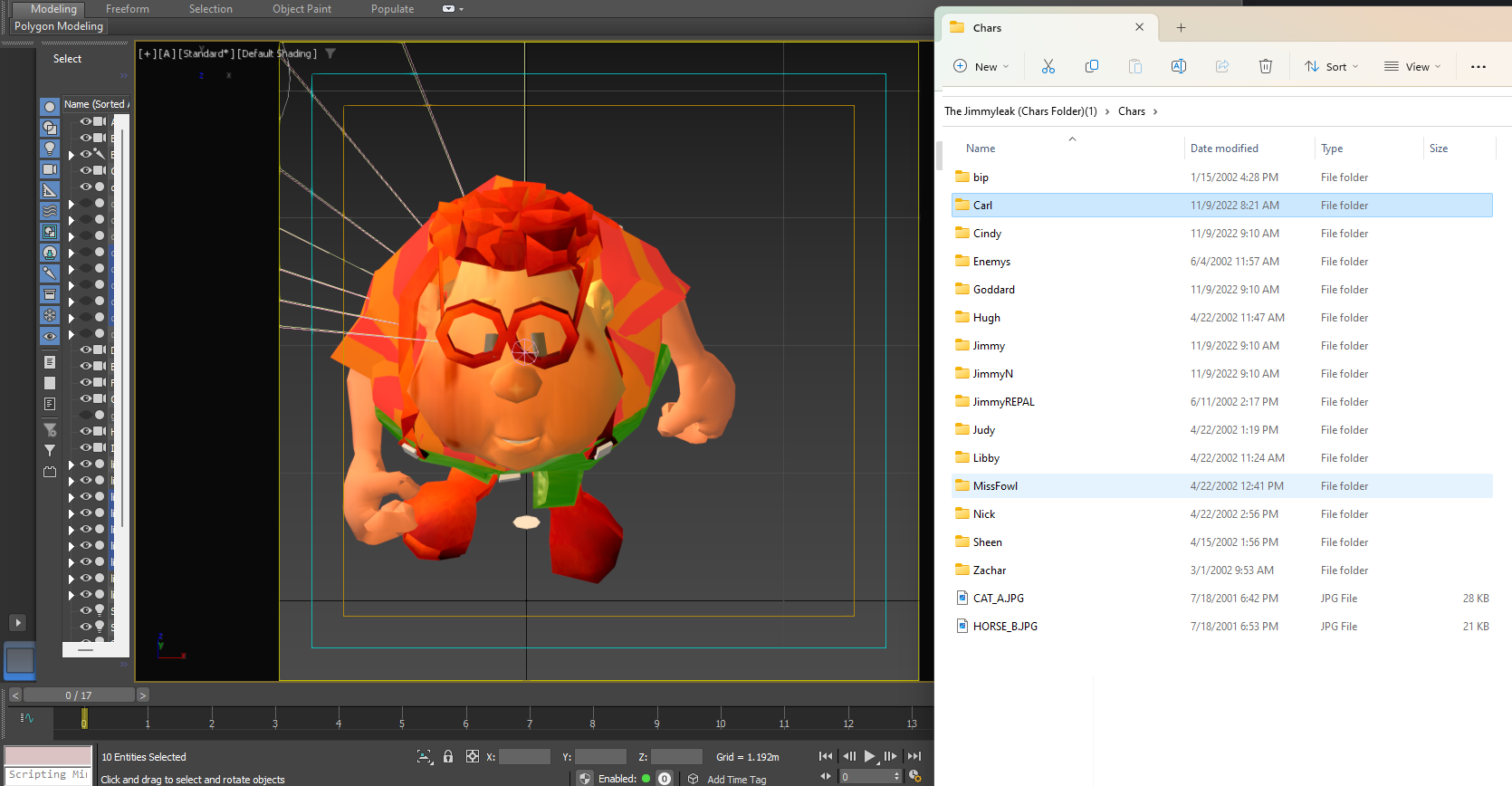Click Delete trash icon in File Explorer
Viewport: 1512px width, 786px height.
tap(1266, 66)
